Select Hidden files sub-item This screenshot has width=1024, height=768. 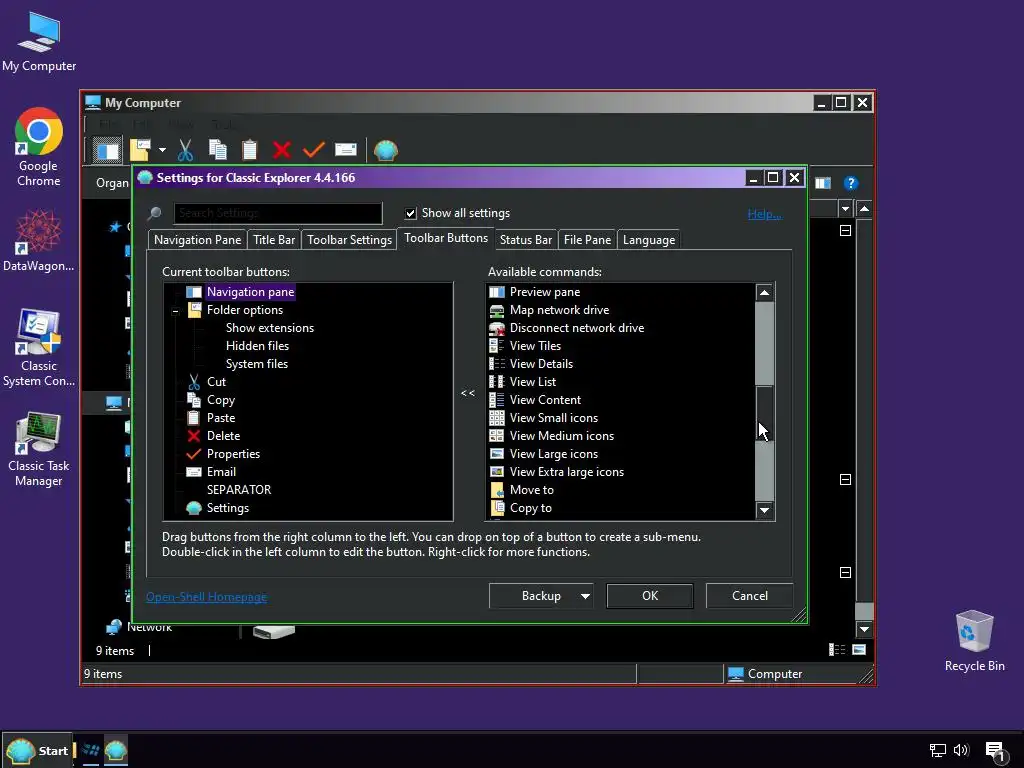click(x=257, y=346)
